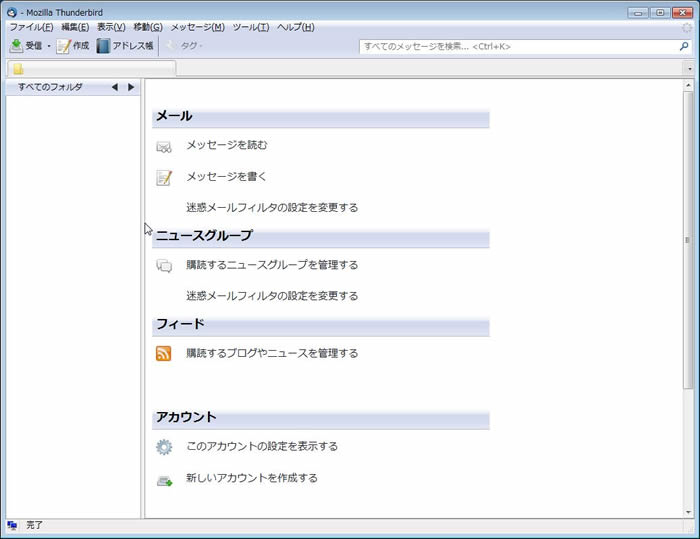Open the 移動(G) menu
This screenshot has height=539, width=700.
(148, 27)
